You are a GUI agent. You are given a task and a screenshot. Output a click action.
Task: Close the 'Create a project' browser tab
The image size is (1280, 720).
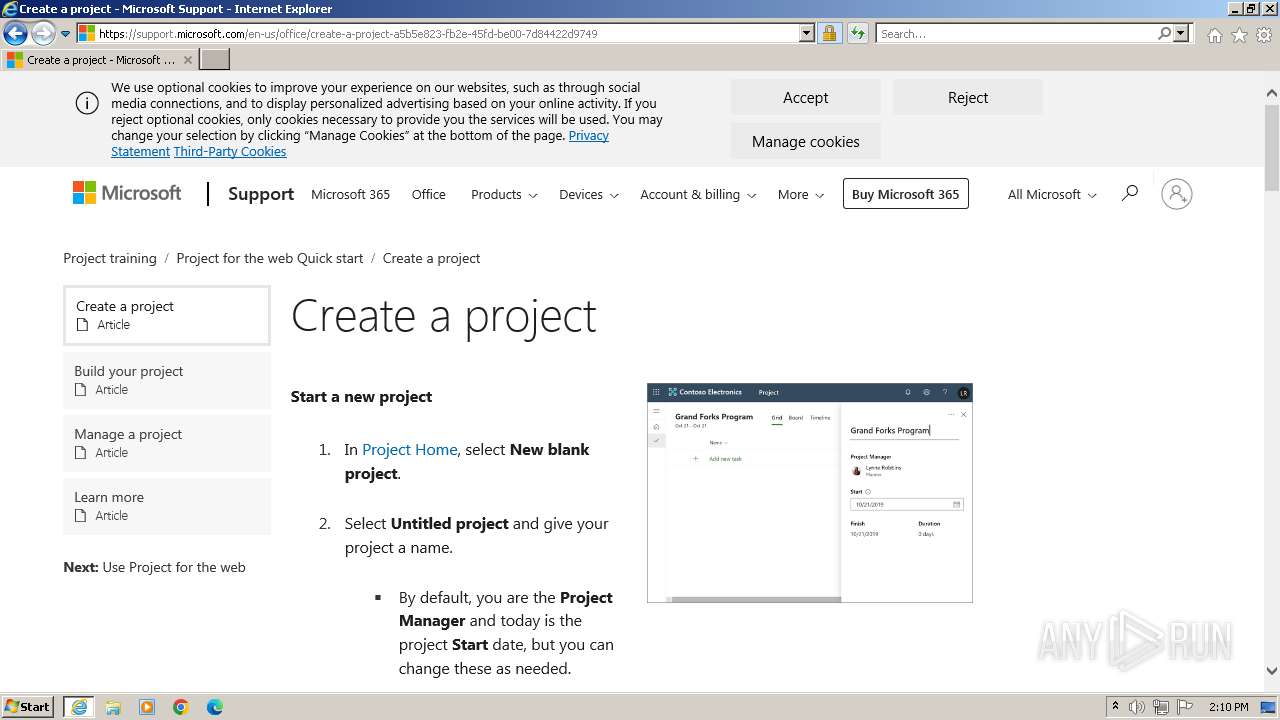[187, 60]
